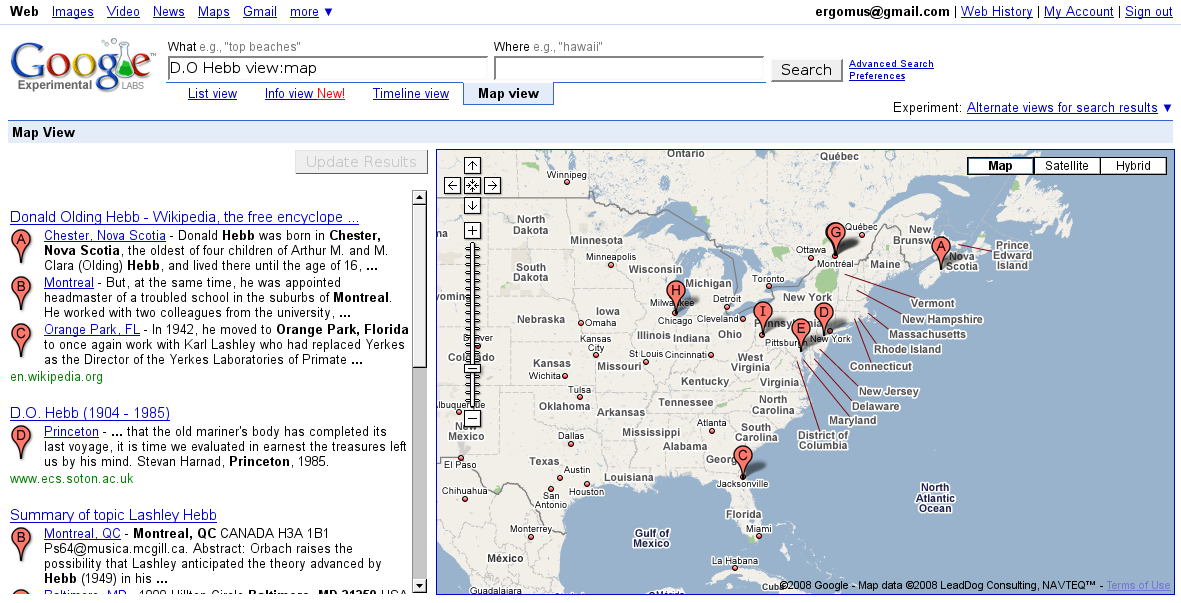Click map marker A in Nova Scotia

940,252
